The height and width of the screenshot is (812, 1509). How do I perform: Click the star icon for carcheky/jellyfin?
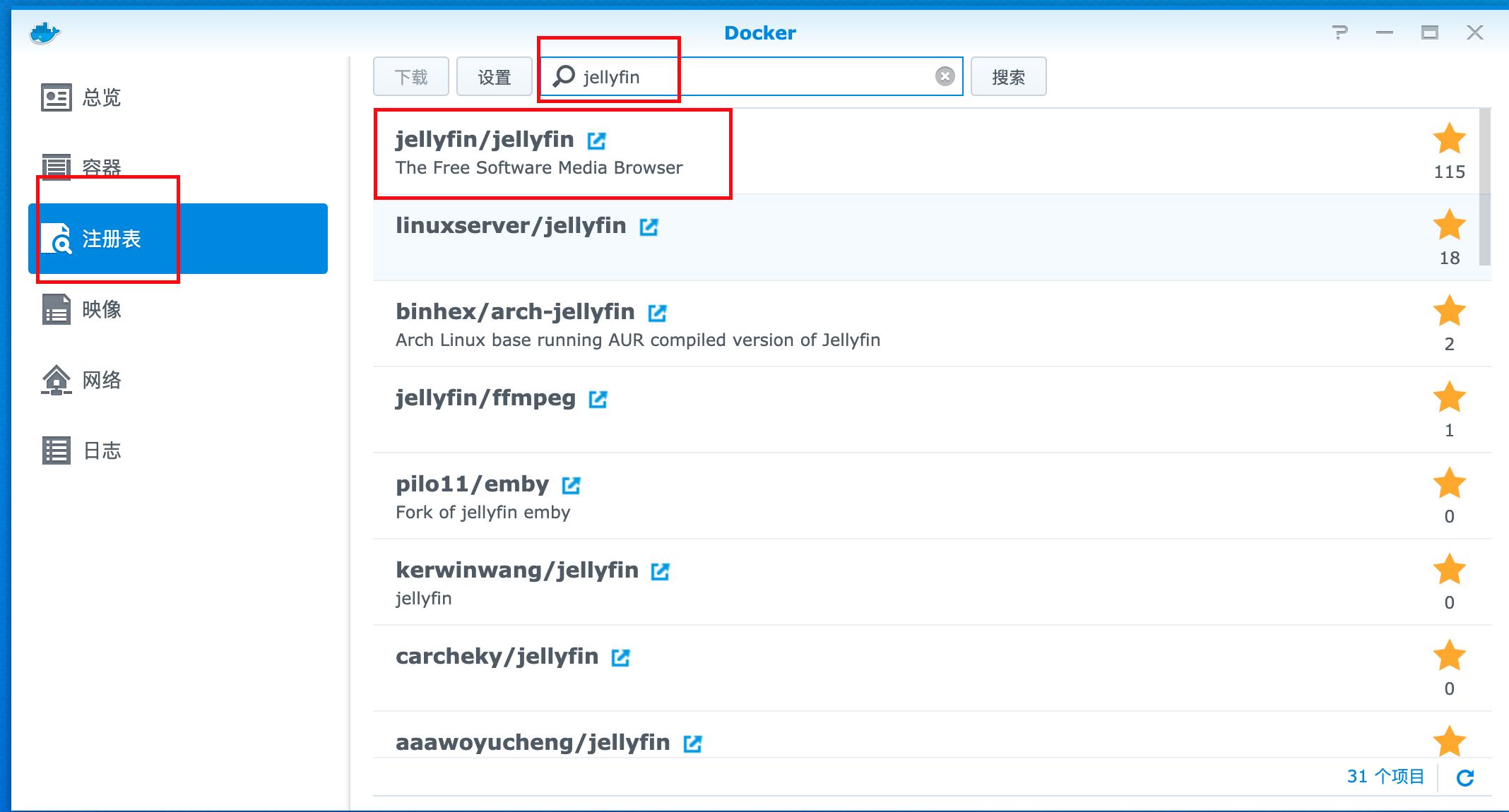[x=1450, y=655]
